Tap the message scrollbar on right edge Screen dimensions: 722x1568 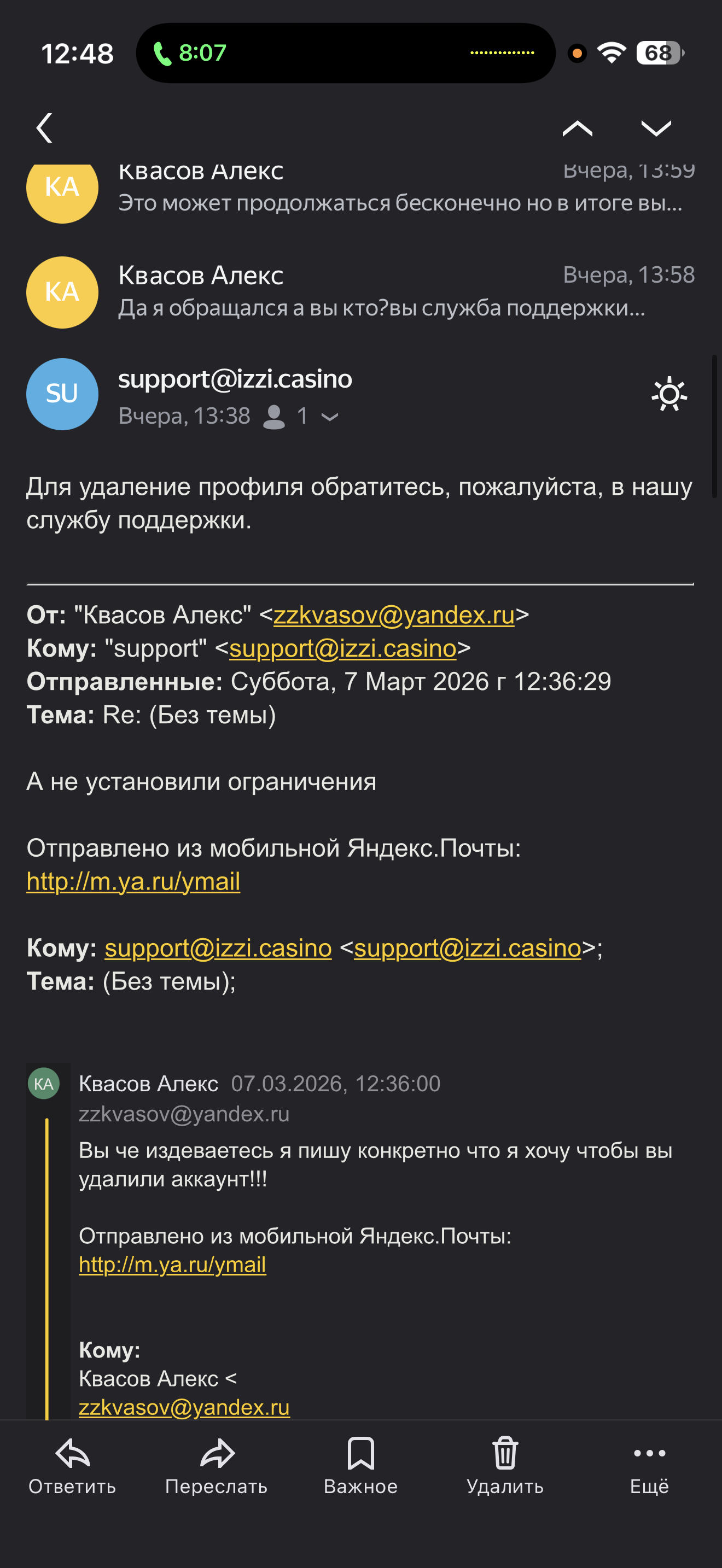coord(715,426)
